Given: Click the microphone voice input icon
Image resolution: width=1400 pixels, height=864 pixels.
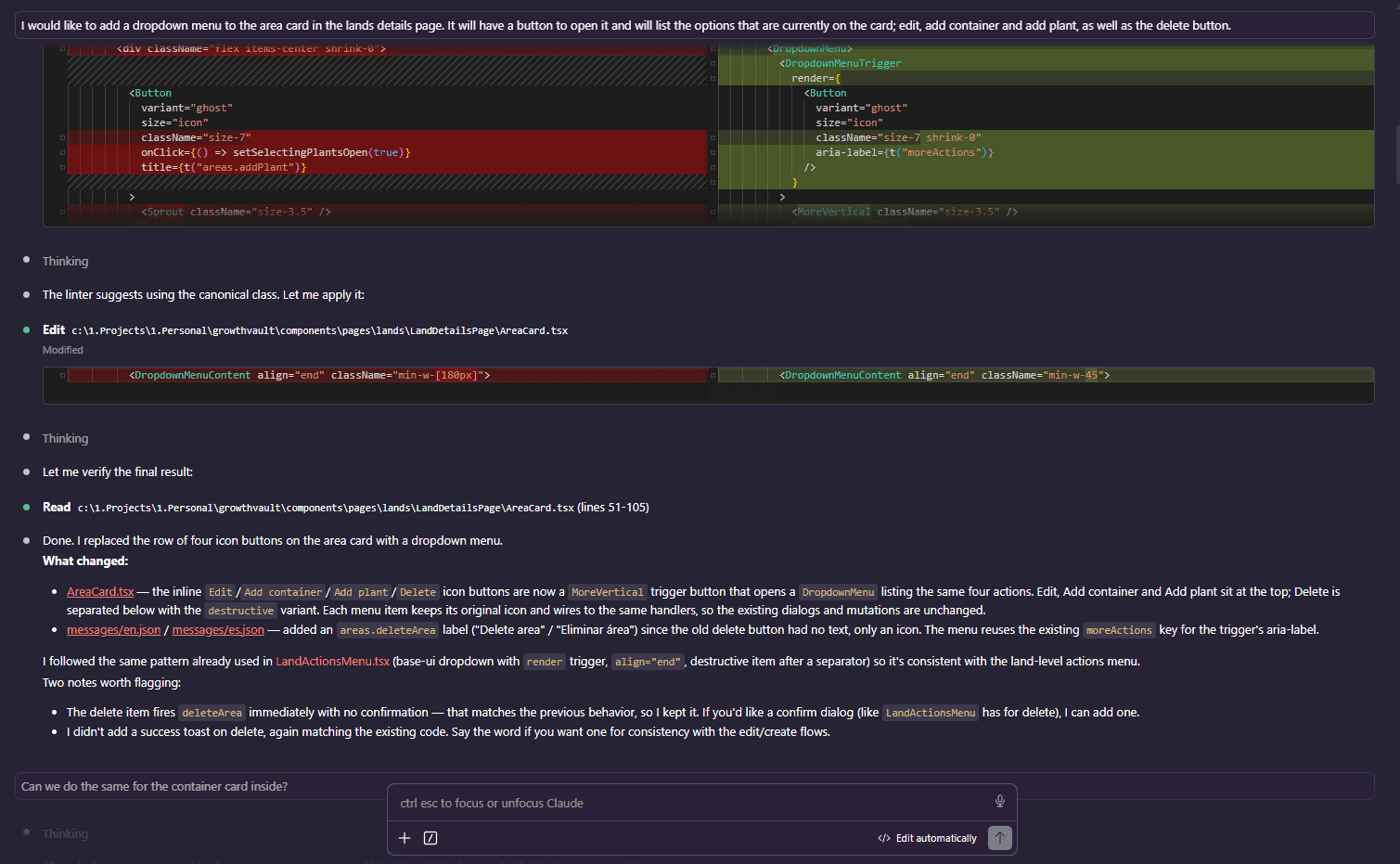Looking at the screenshot, I should pos(999,802).
